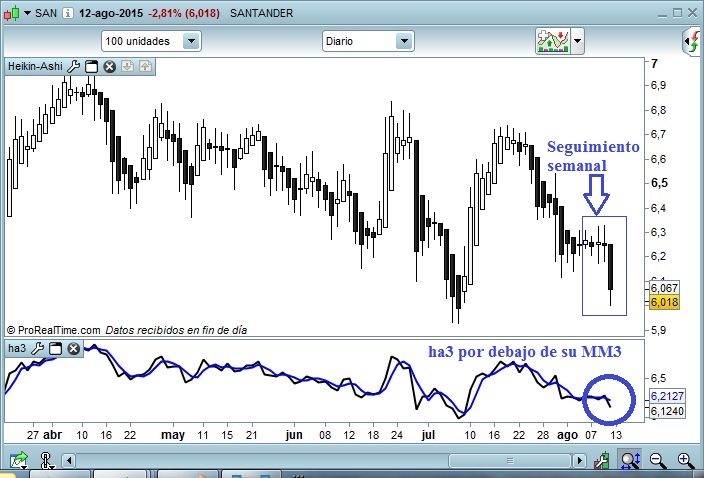Move Heikin-Ashi panel up
Viewport: 704px width, 478px height.
(145, 66)
